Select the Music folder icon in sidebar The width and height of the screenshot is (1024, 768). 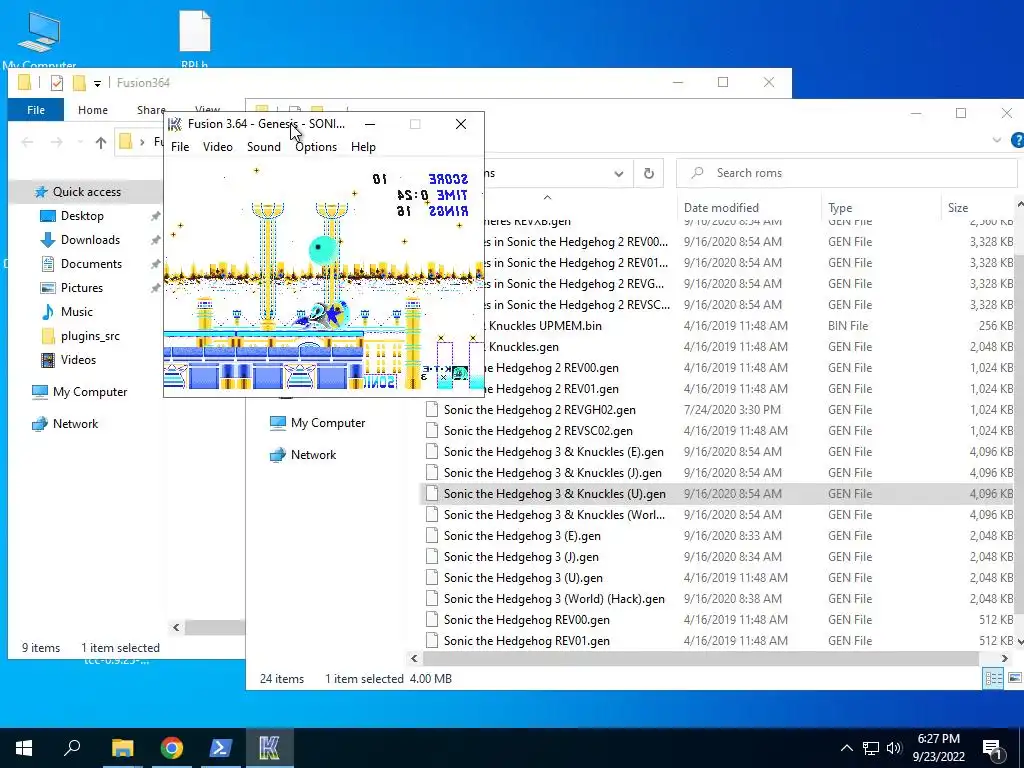click(x=48, y=312)
